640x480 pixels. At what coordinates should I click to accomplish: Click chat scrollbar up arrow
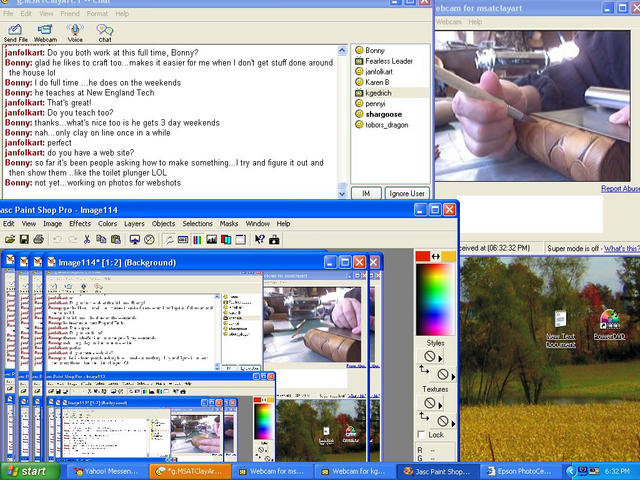pos(342,51)
